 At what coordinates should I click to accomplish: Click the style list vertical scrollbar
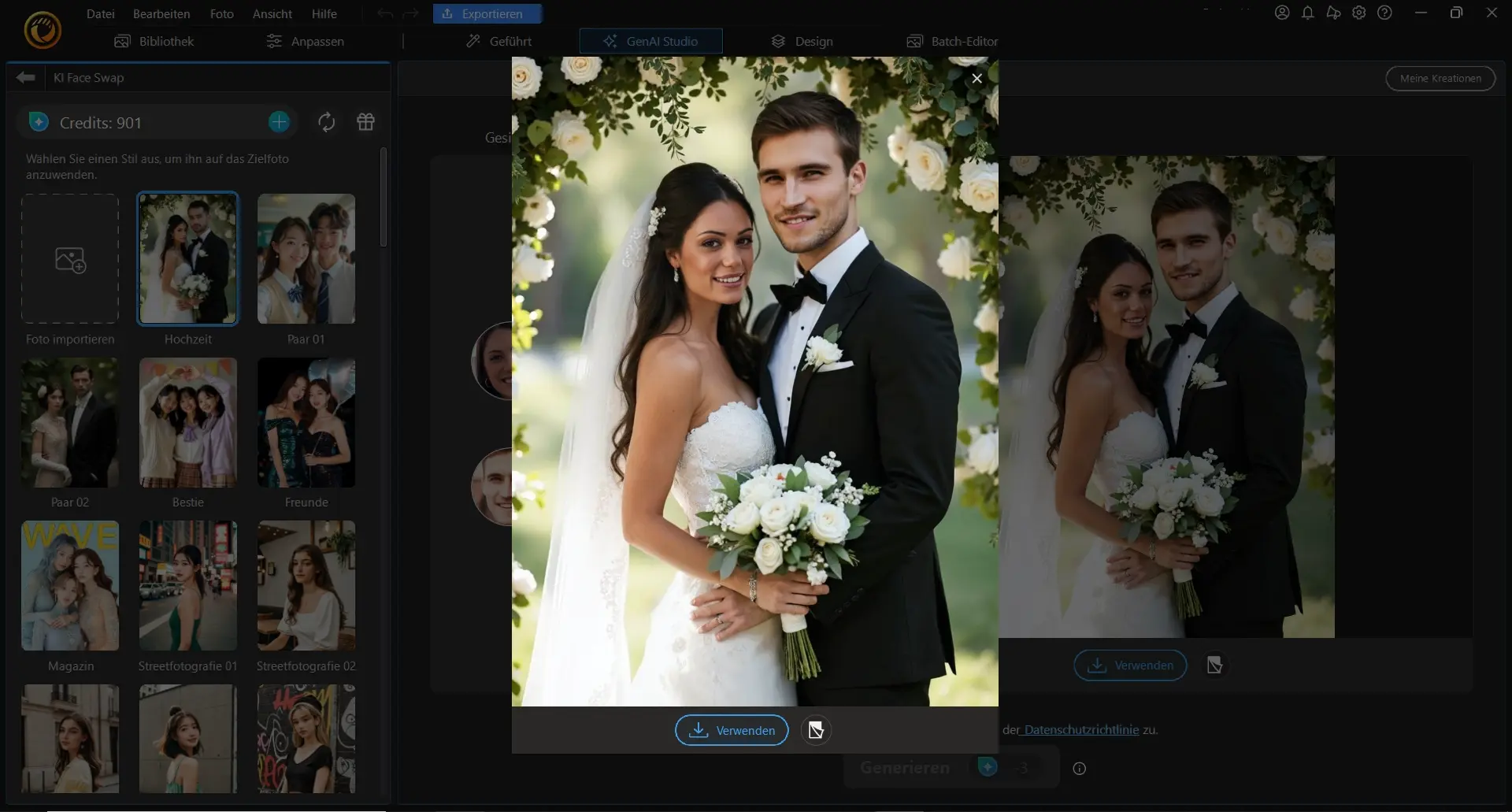384,197
